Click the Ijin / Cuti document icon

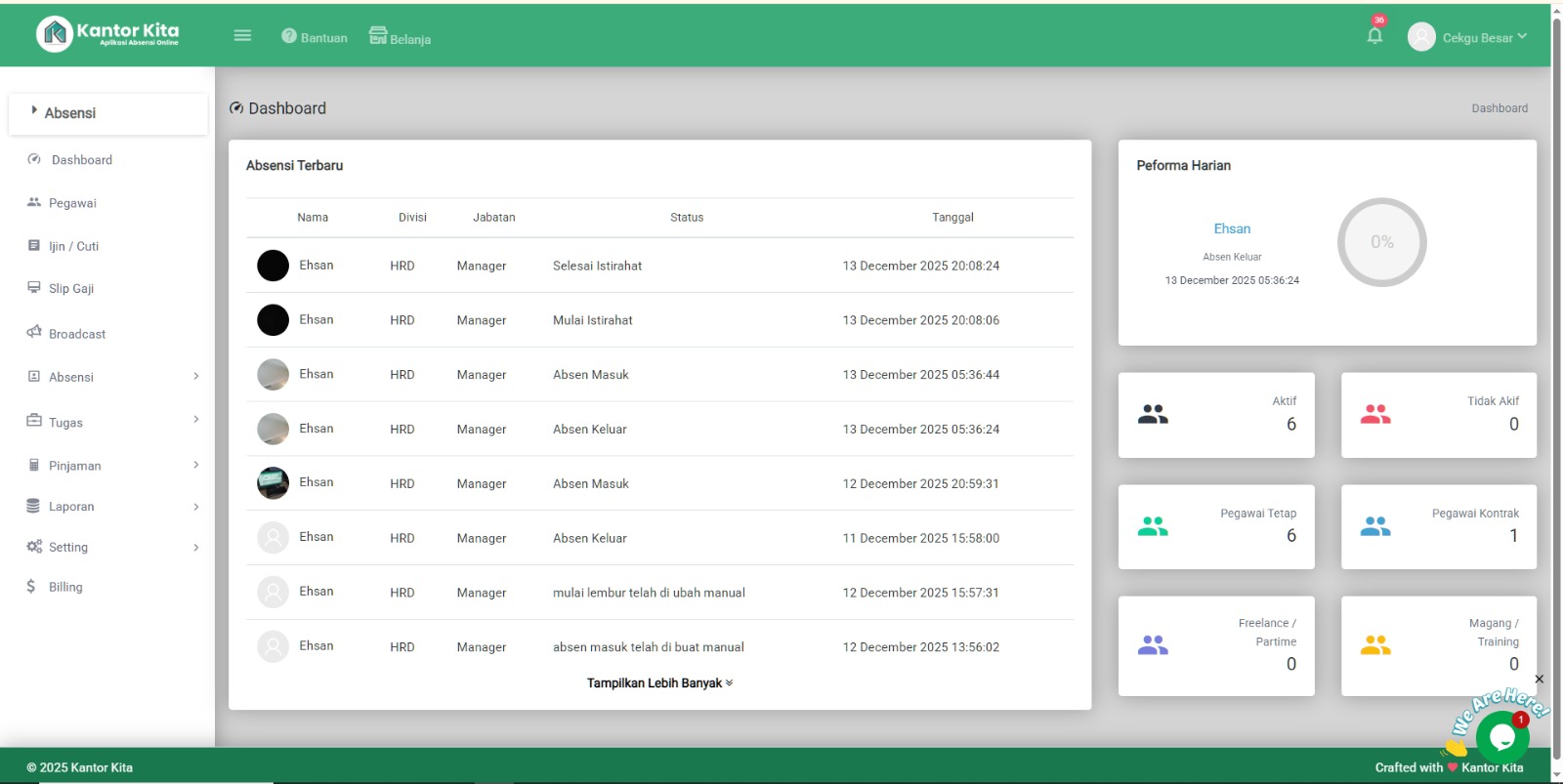click(34, 245)
